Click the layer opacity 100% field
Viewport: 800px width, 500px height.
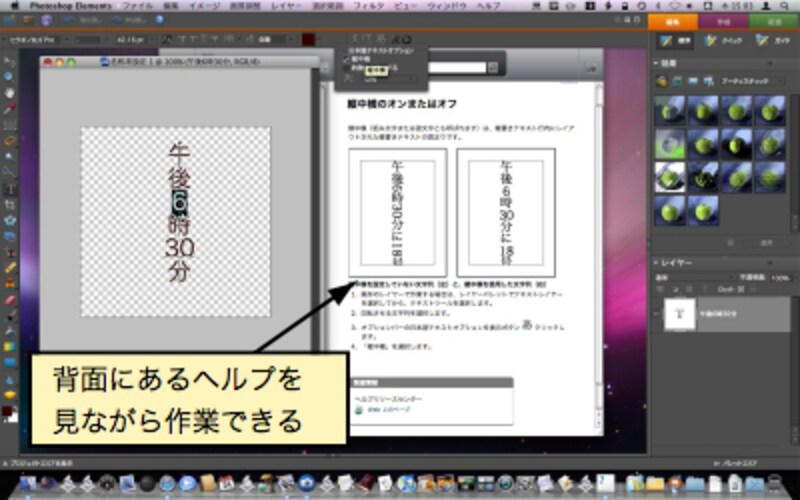[780, 278]
